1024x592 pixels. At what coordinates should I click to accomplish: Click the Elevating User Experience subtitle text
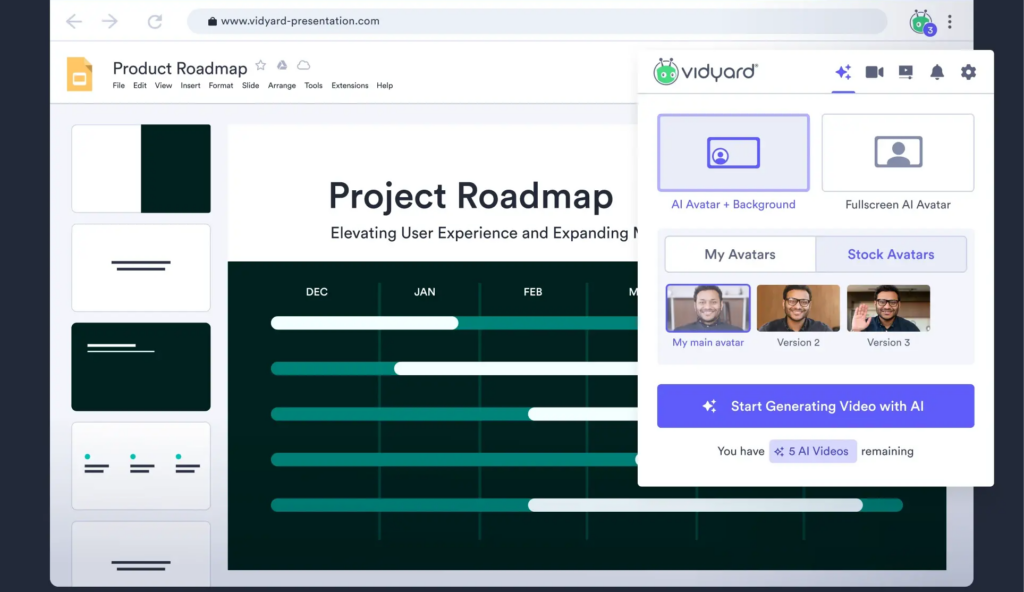pyautogui.click(x=483, y=233)
